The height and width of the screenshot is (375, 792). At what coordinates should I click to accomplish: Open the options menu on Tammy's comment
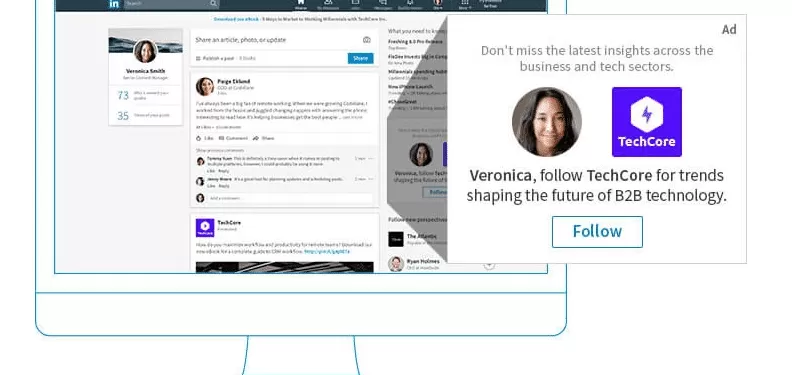point(371,159)
